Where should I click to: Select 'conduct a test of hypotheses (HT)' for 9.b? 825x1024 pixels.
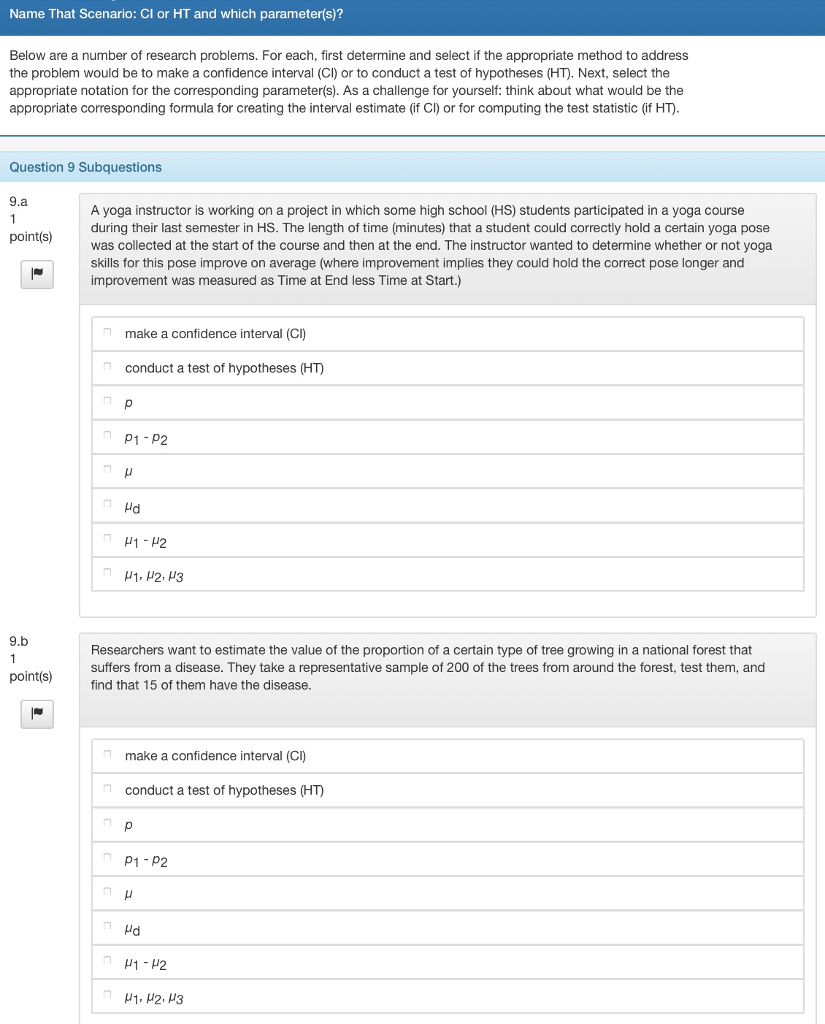pyautogui.click(x=107, y=787)
